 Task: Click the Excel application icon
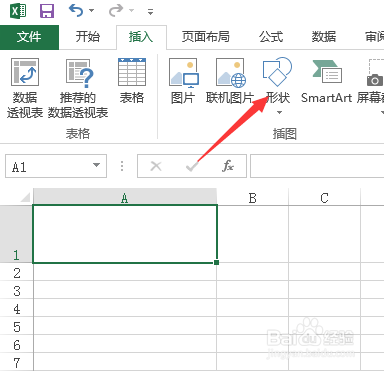18,11
